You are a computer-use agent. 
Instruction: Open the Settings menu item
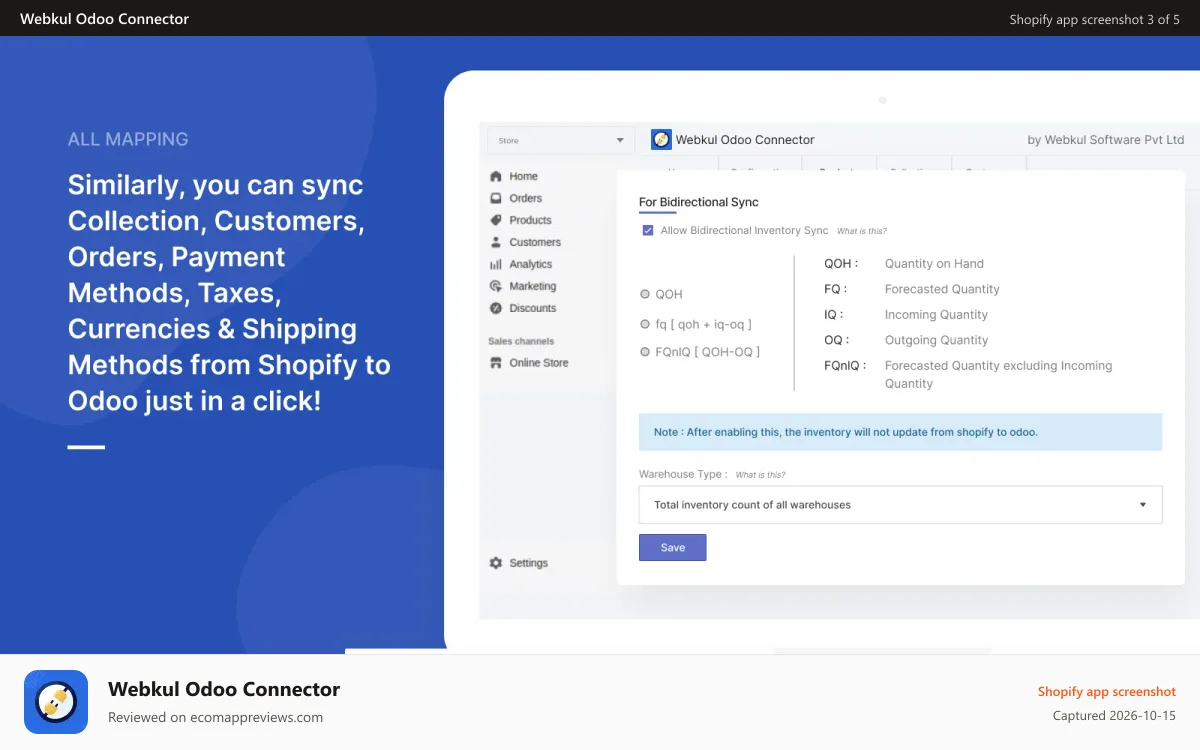(x=528, y=563)
